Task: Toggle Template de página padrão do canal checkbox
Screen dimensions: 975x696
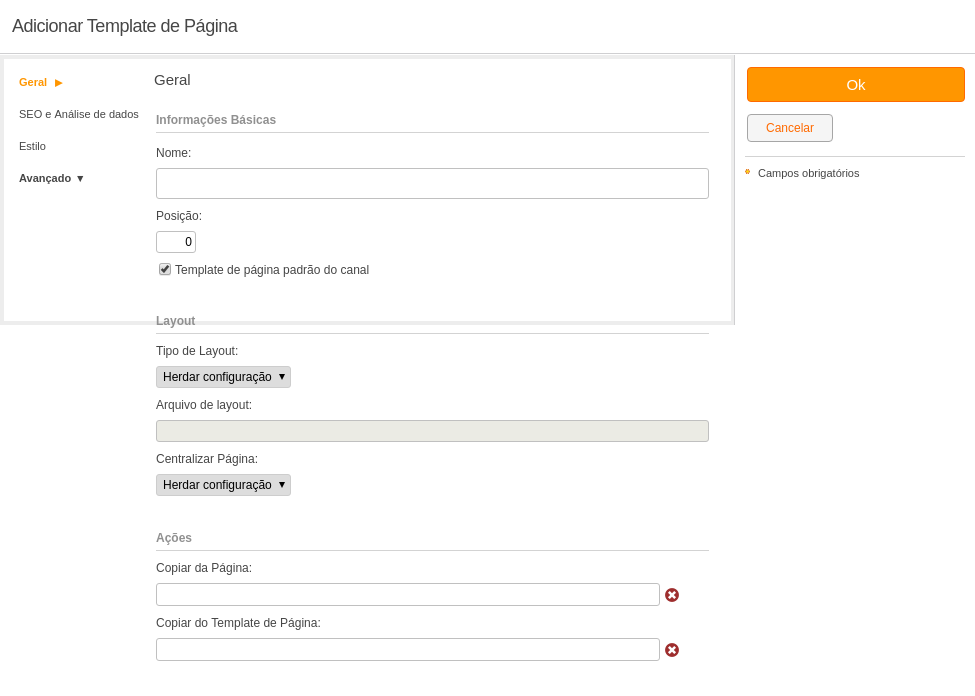Action: 165,269
